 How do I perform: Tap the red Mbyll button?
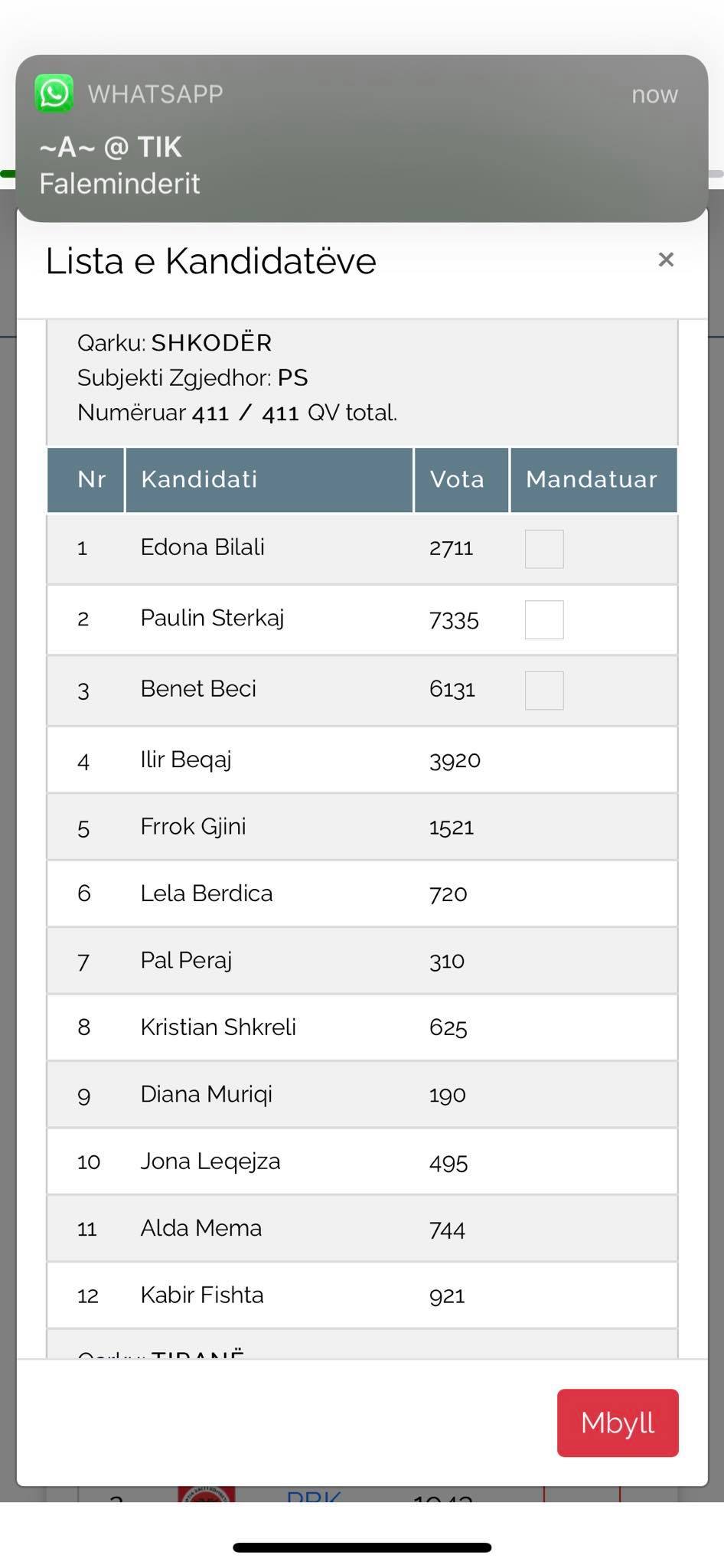(x=618, y=1423)
